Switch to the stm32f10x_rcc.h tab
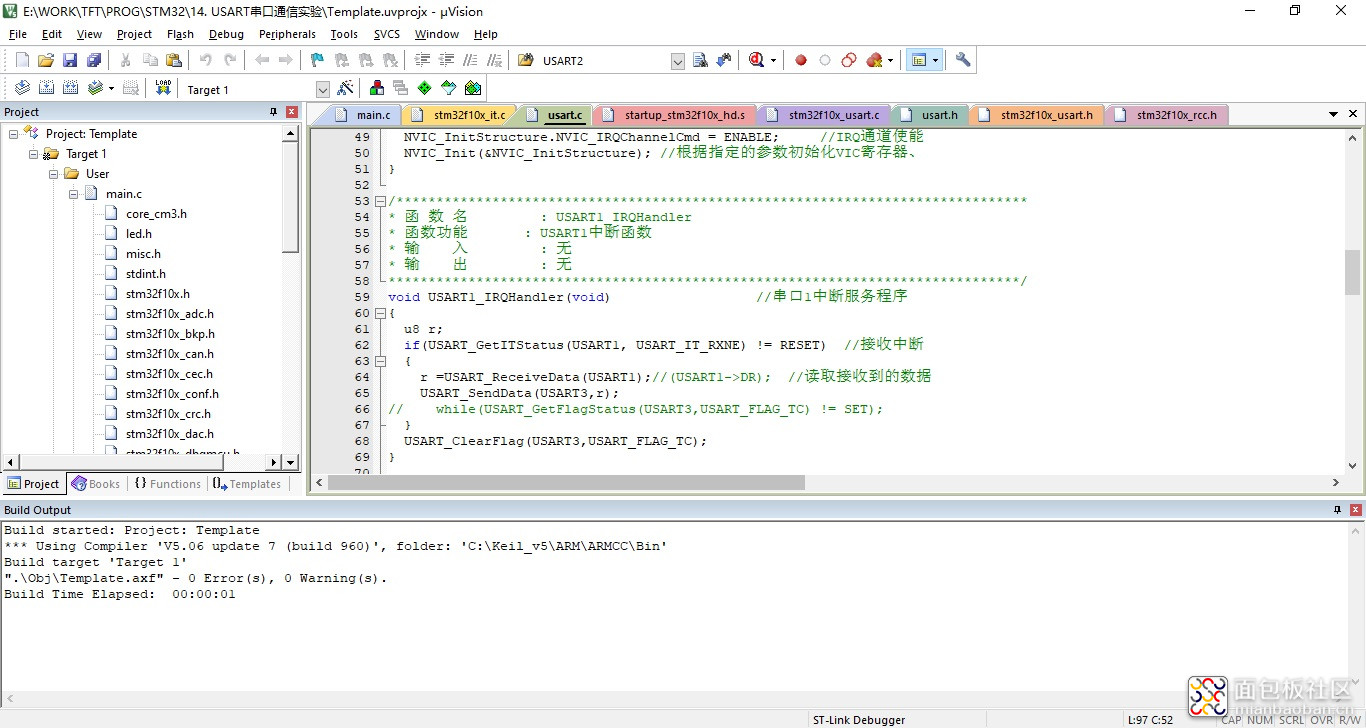 pos(1167,115)
